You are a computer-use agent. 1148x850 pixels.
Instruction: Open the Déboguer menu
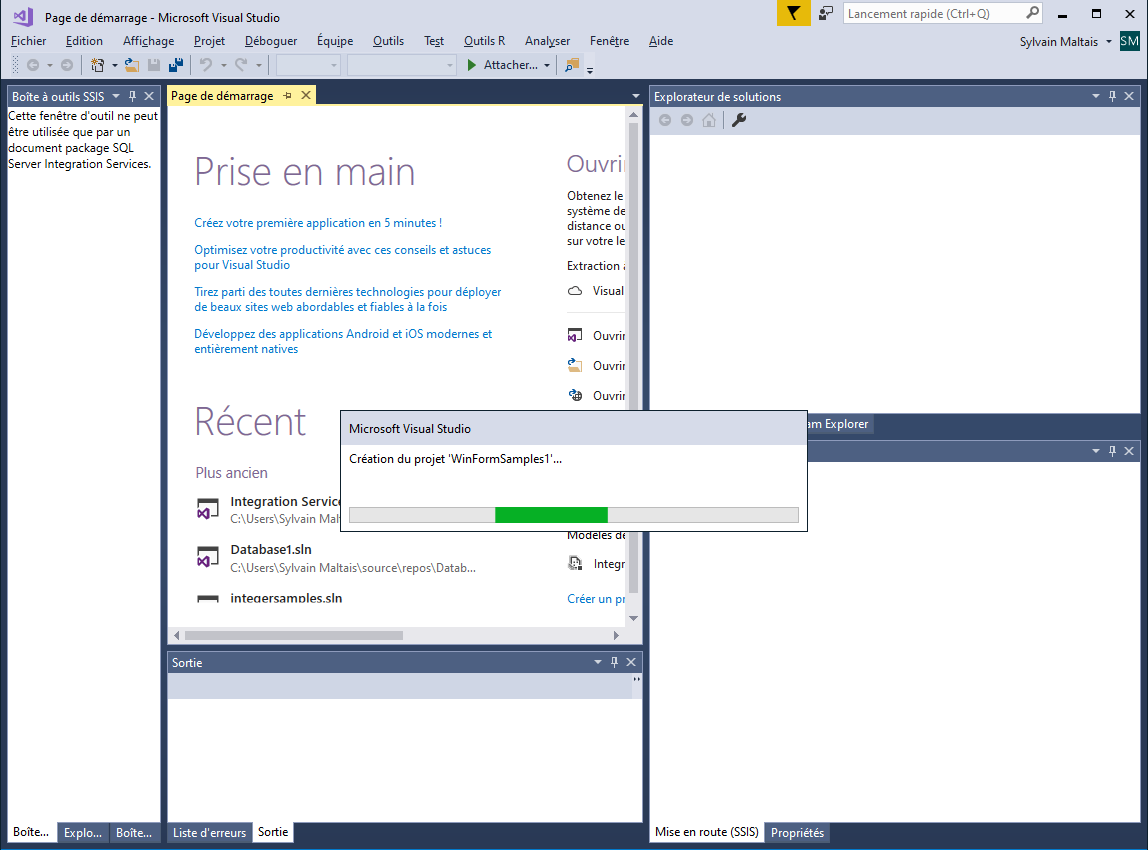click(x=271, y=41)
